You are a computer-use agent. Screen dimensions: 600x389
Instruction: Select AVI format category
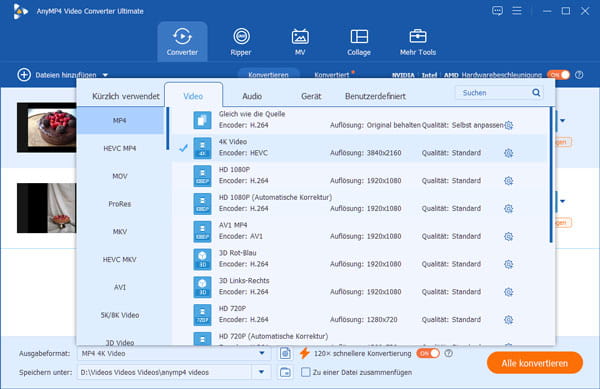[x=120, y=287]
